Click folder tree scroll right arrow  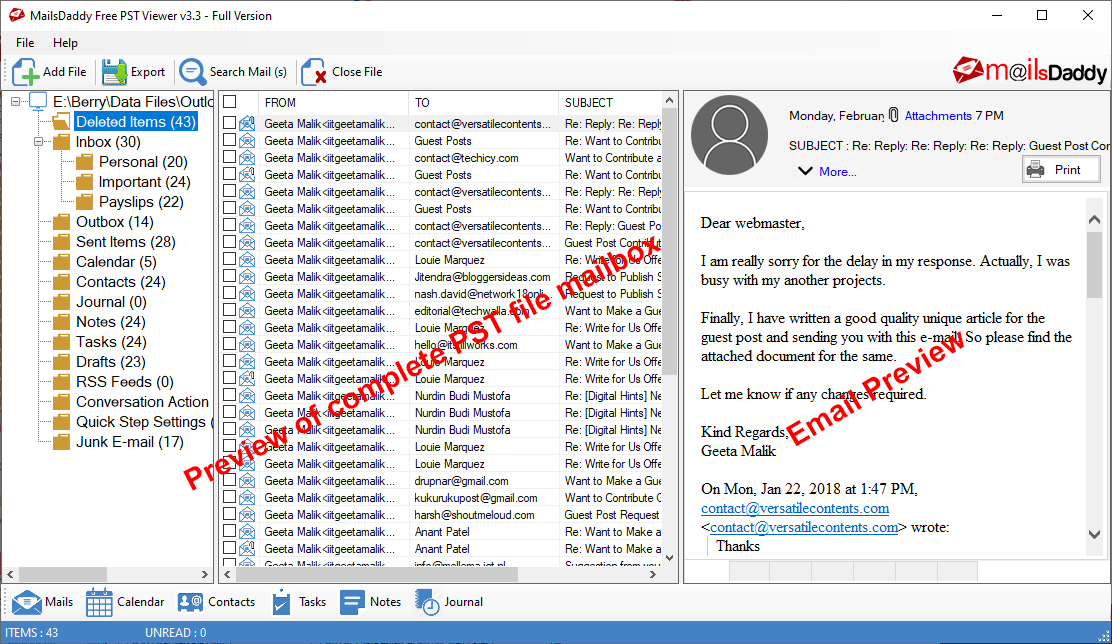204,574
